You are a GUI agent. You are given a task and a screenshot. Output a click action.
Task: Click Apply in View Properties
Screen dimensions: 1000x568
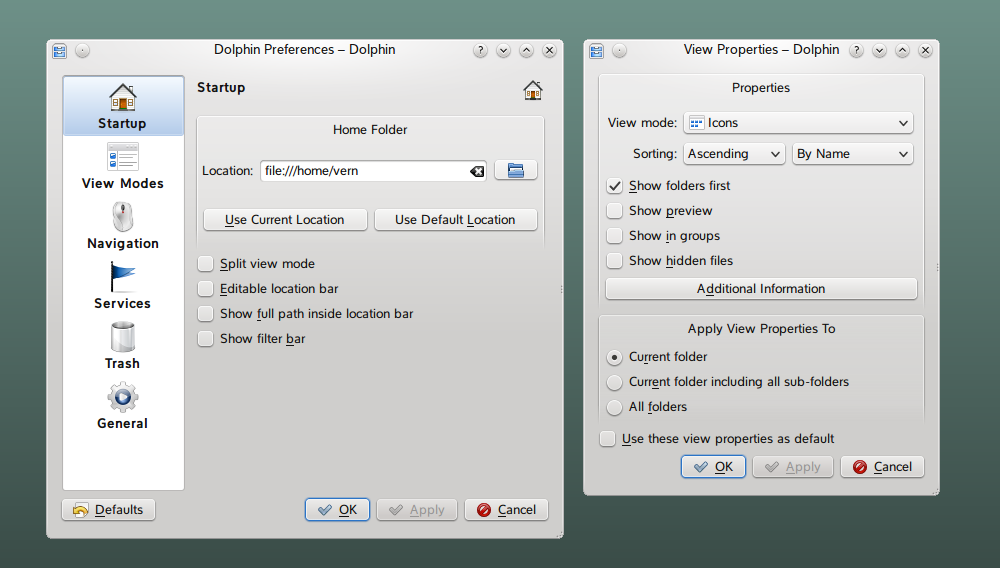pos(793,467)
